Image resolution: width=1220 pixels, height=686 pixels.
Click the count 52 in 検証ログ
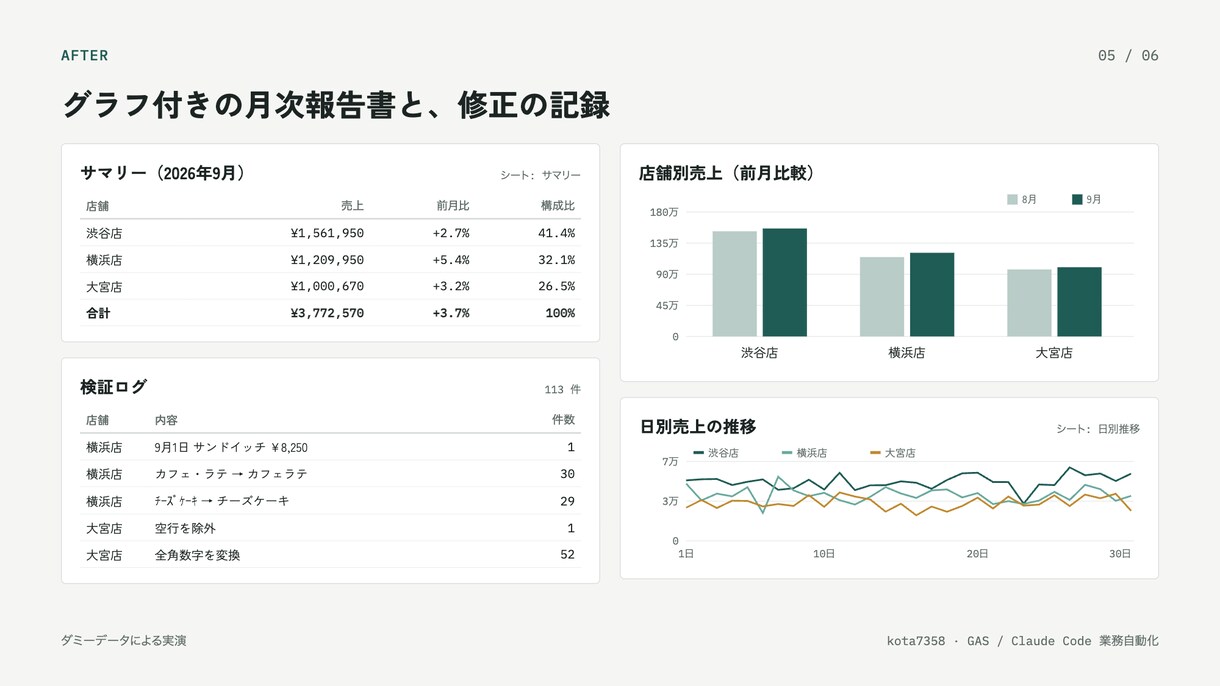click(x=567, y=555)
